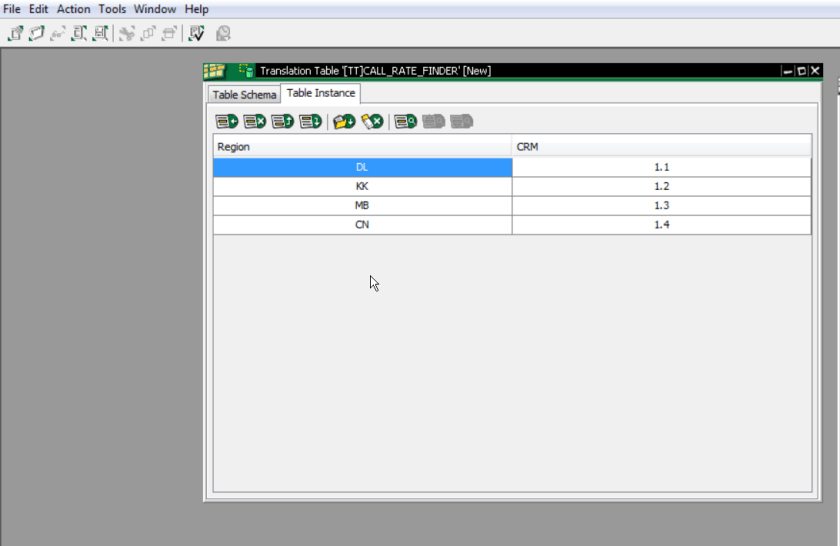Click the Save icon in main toolbar
This screenshot has height=546, width=840.
click(79, 33)
